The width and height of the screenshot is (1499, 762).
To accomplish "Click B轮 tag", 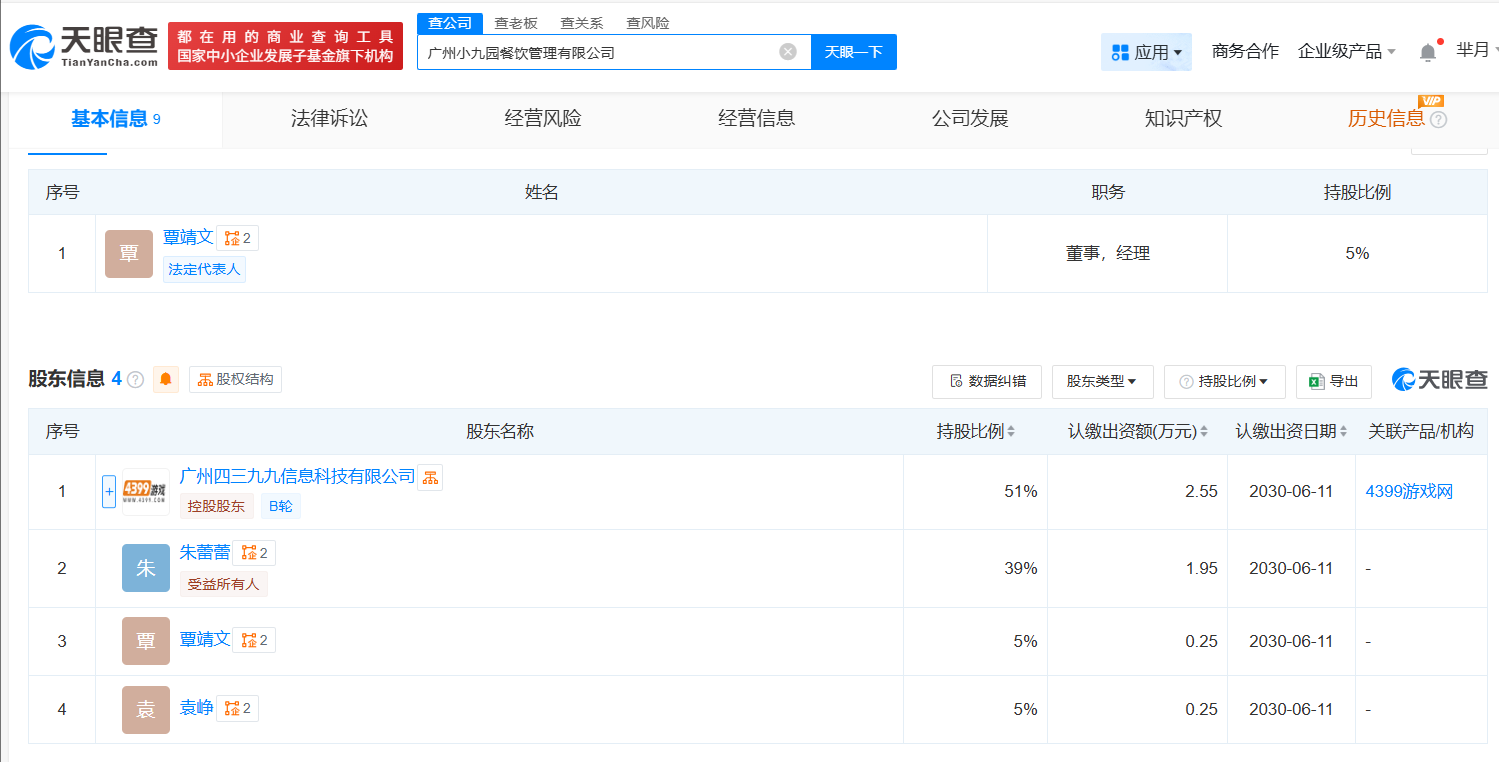I will (281, 506).
